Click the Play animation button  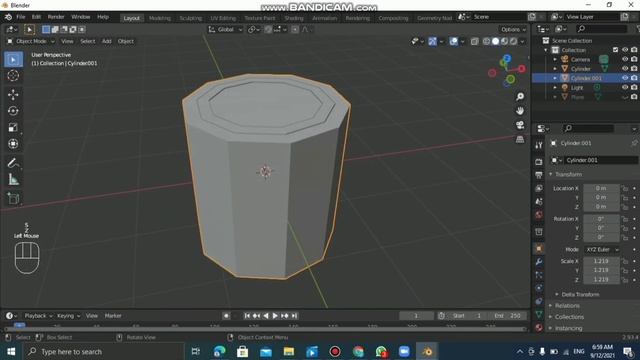(x=275, y=316)
